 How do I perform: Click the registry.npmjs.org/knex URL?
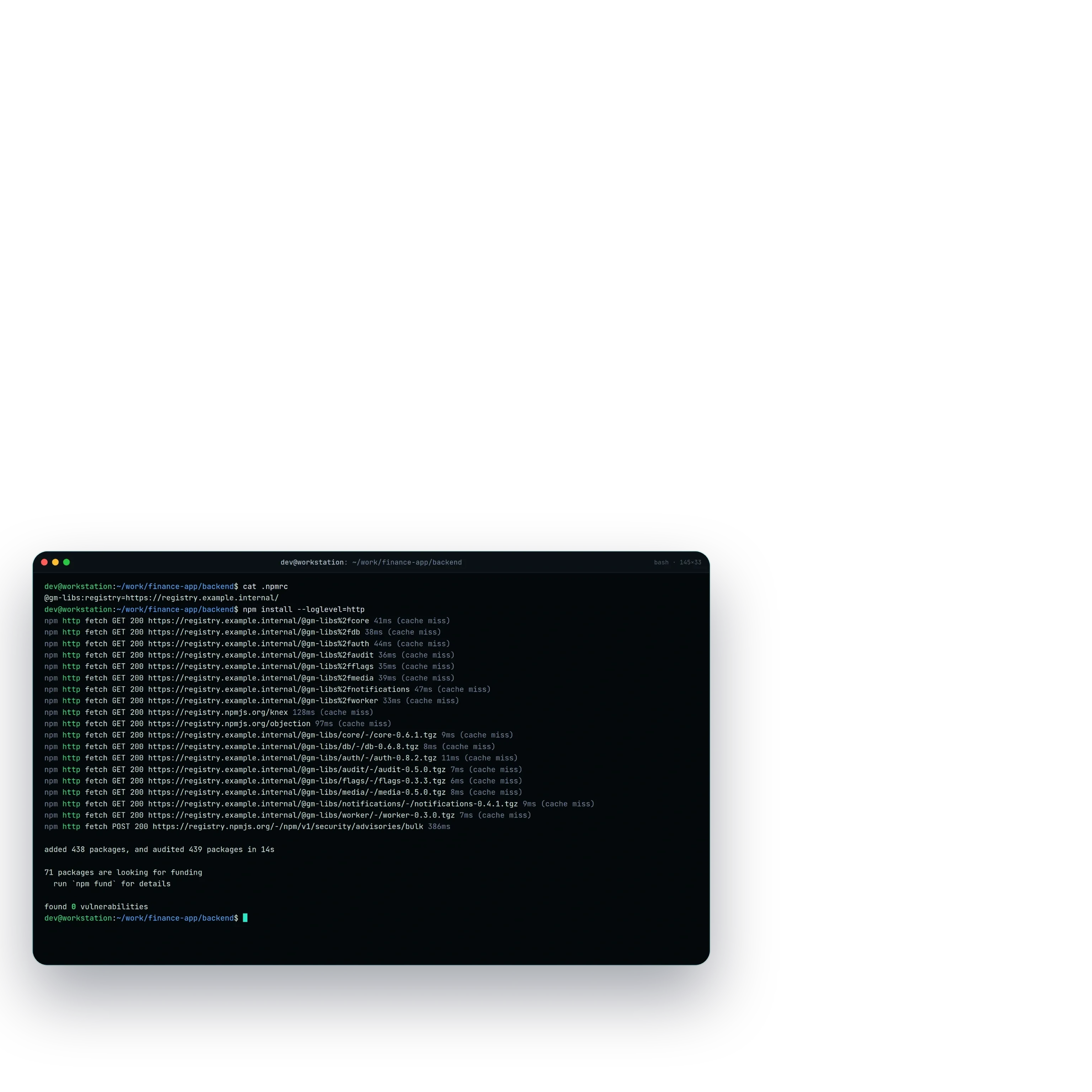tap(218, 713)
